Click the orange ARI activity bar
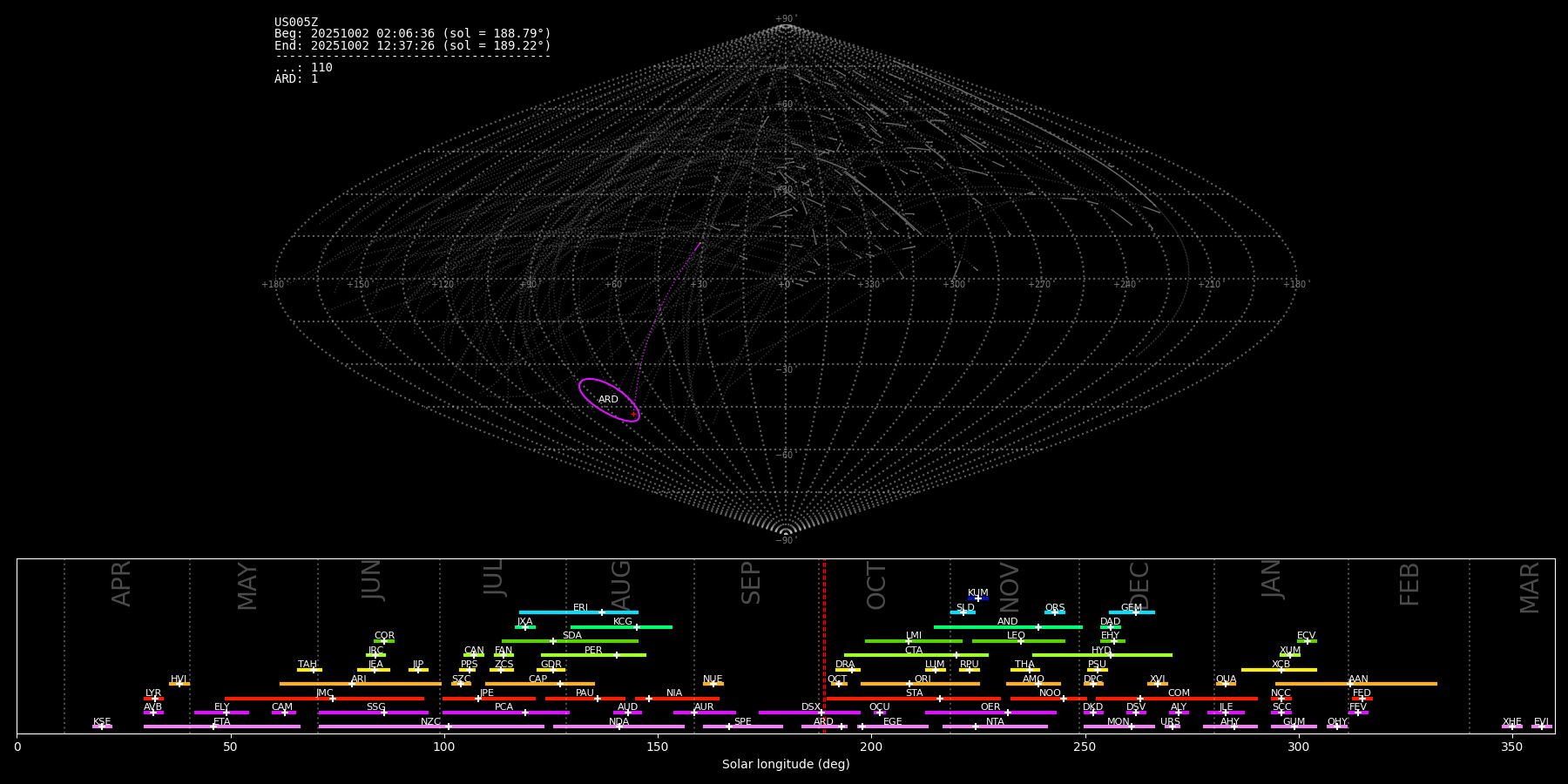 [x=360, y=684]
